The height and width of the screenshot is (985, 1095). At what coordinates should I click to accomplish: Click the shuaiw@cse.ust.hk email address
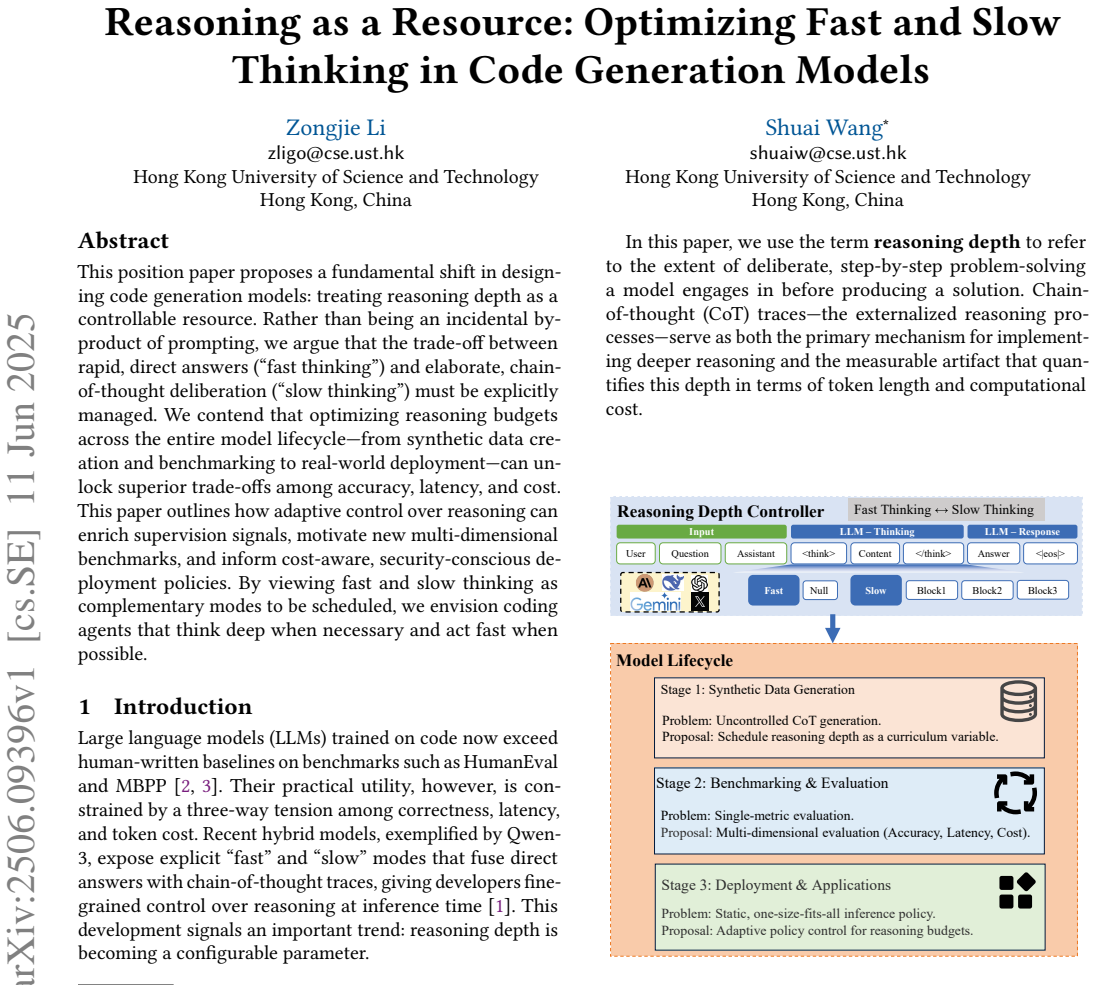pos(828,153)
